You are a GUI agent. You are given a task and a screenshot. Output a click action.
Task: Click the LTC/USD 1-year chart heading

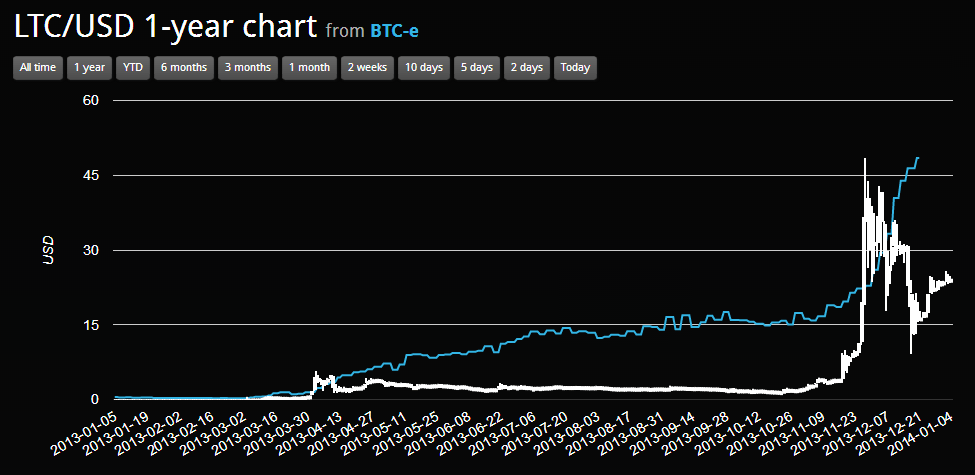(x=165, y=27)
